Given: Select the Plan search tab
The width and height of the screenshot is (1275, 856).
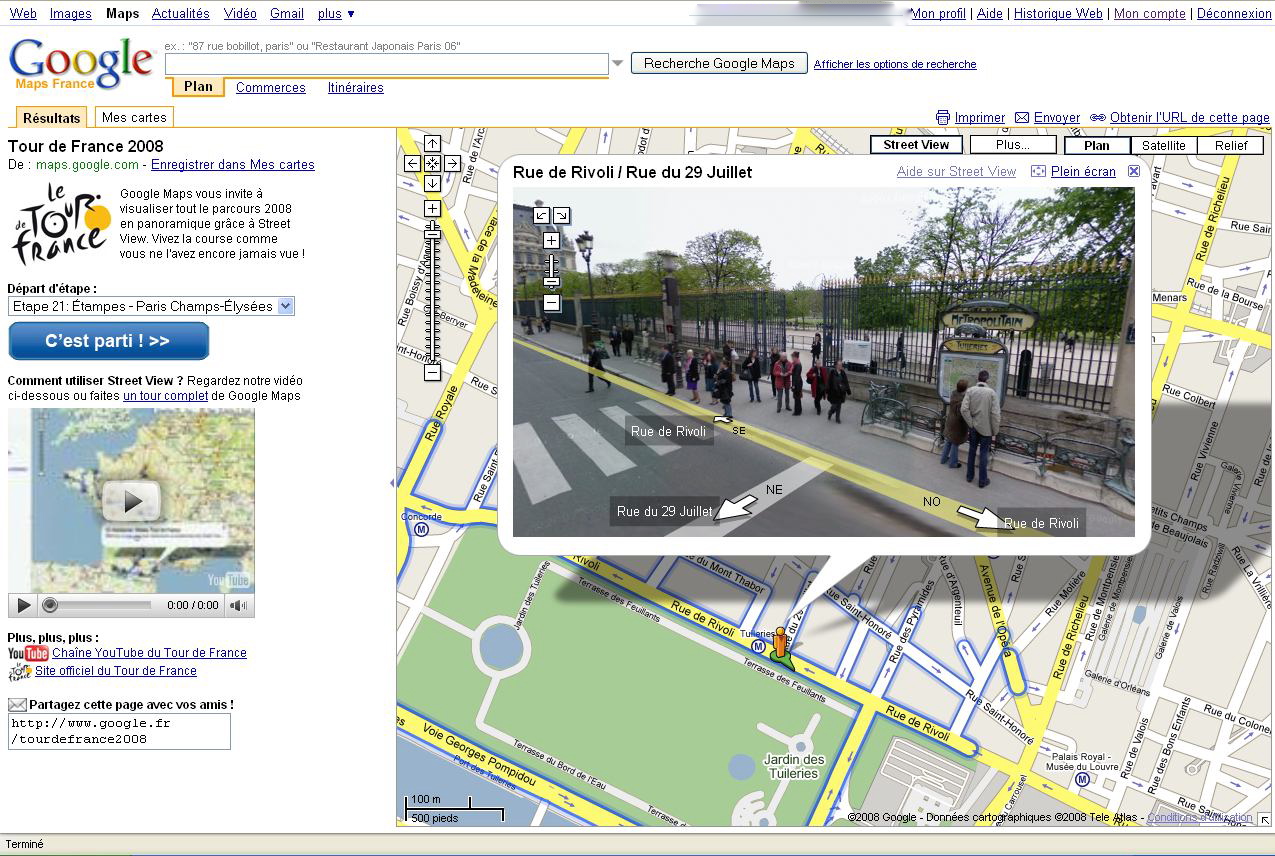Looking at the screenshot, I should [198, 87].
